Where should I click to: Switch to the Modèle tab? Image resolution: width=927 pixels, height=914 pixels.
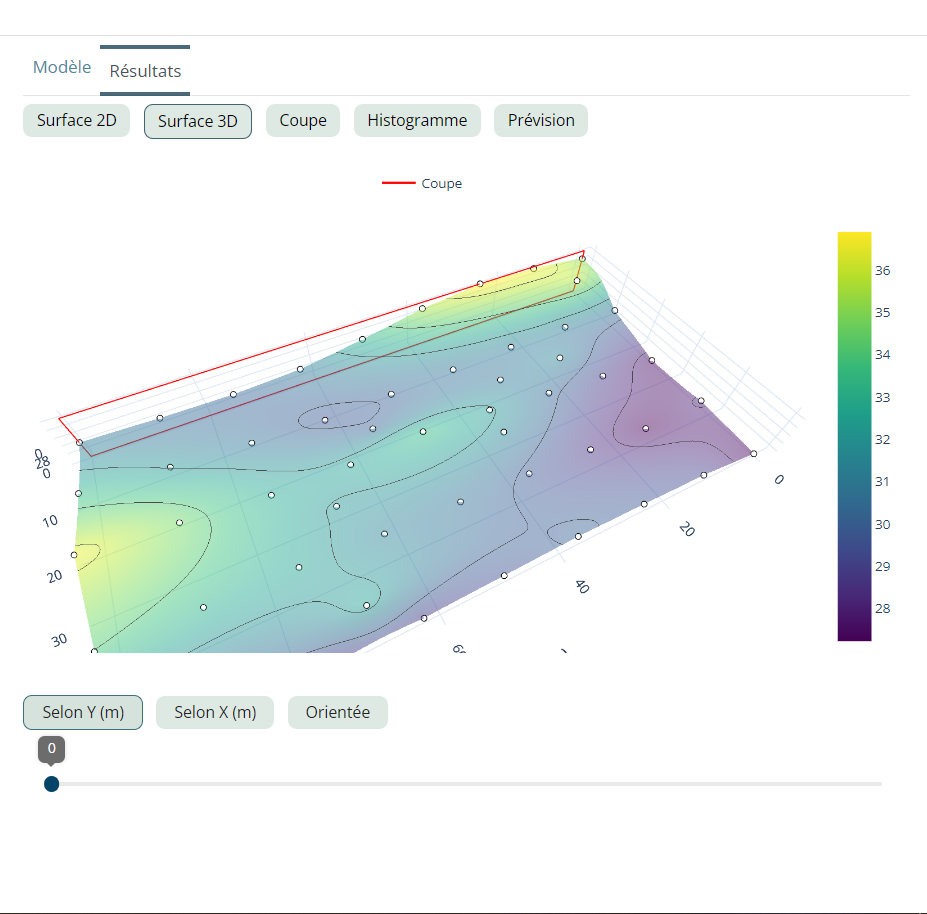point(62,68)
